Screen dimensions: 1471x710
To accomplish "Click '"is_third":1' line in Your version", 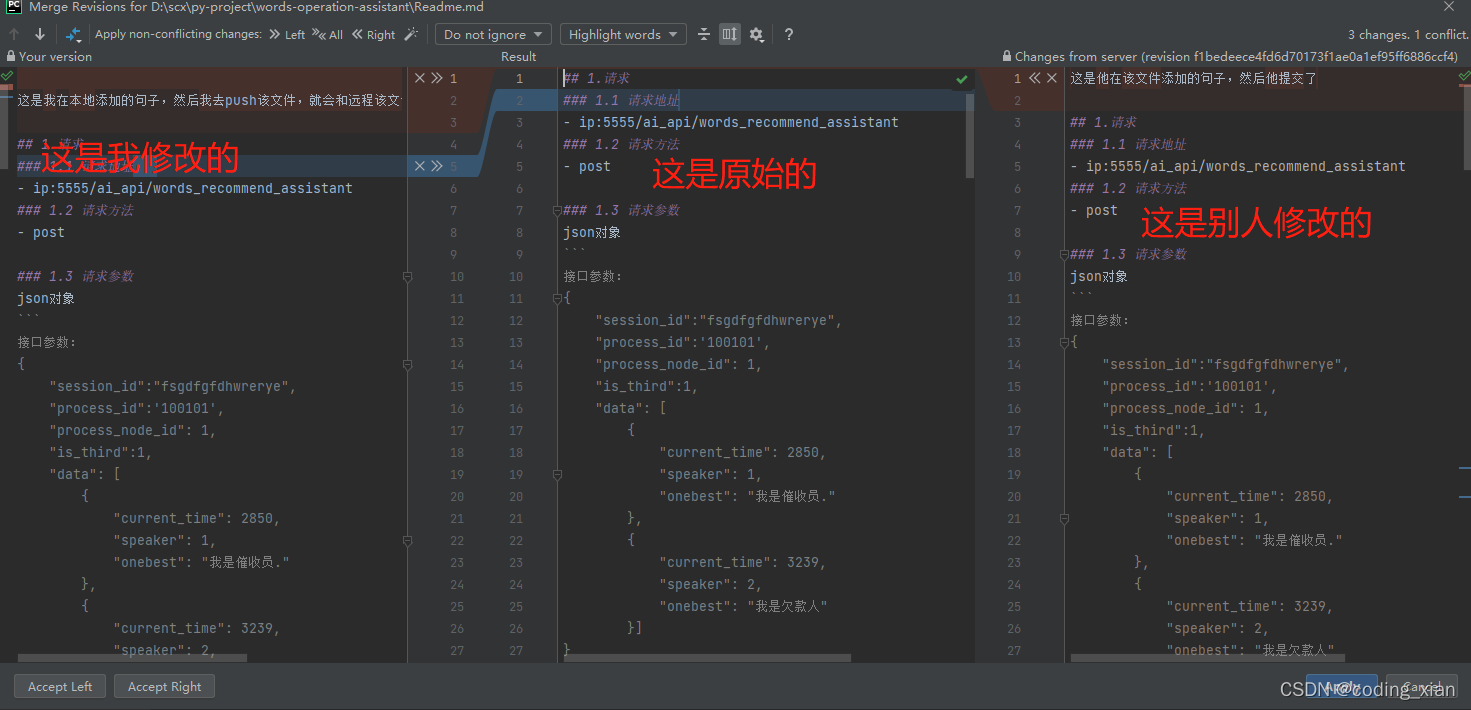I will click(101, 452).
